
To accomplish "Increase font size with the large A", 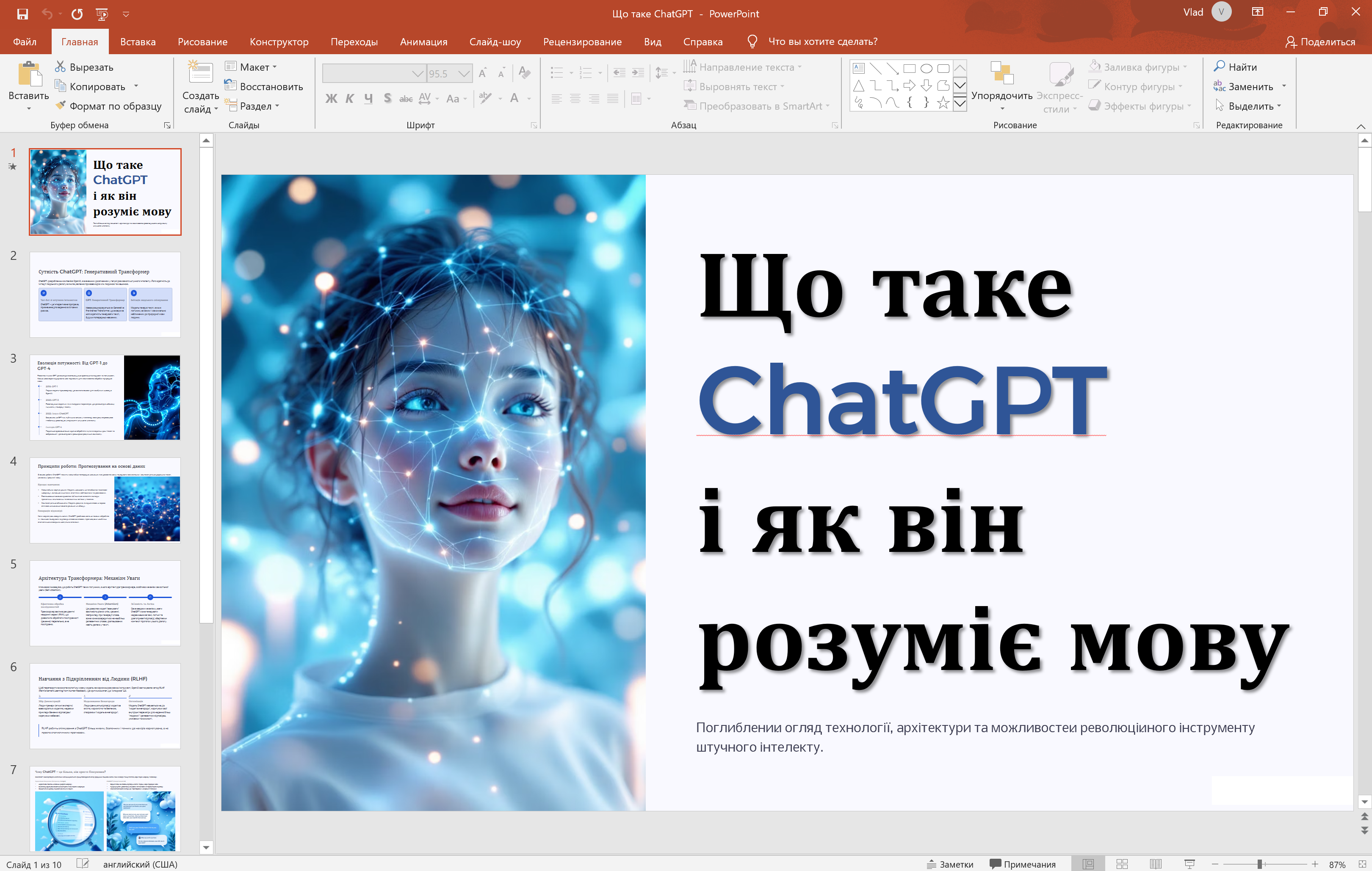I will (483, 73).
